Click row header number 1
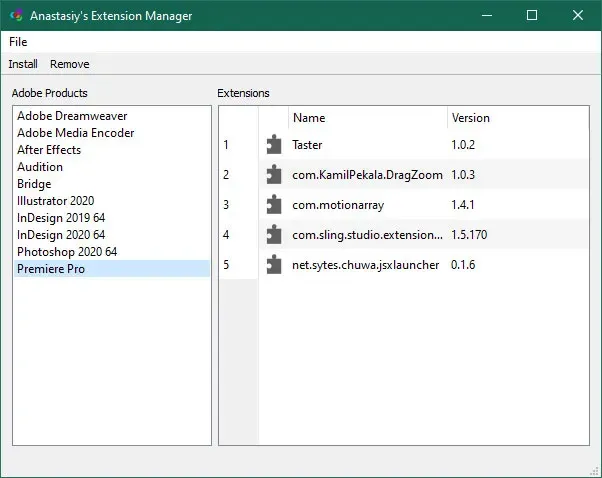Viewport: 602px width, 478px height. (238, 145)
